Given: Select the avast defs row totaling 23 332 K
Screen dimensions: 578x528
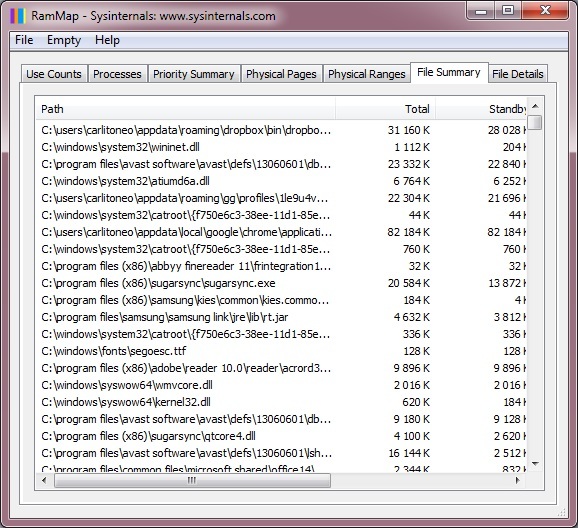Looking at the screenshot, I should [x=281, y=164].
